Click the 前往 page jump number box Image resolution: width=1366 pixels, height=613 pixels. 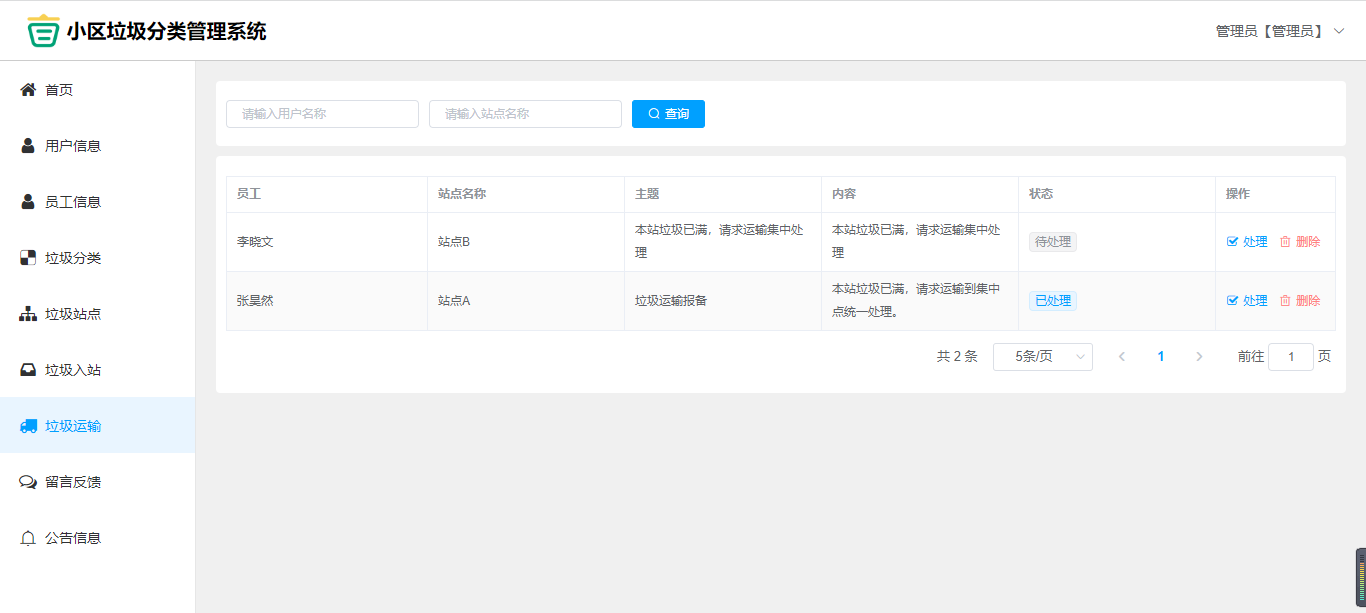tap(1290, 357)
